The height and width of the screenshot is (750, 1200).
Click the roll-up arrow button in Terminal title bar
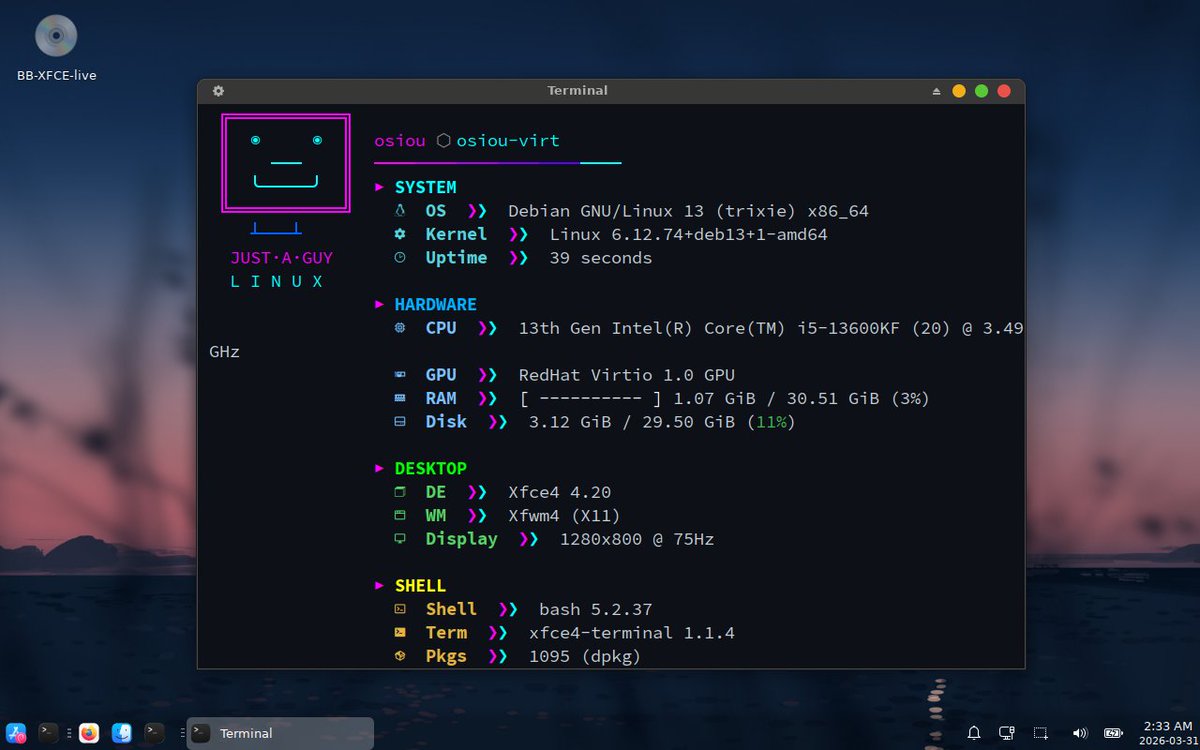936,91
